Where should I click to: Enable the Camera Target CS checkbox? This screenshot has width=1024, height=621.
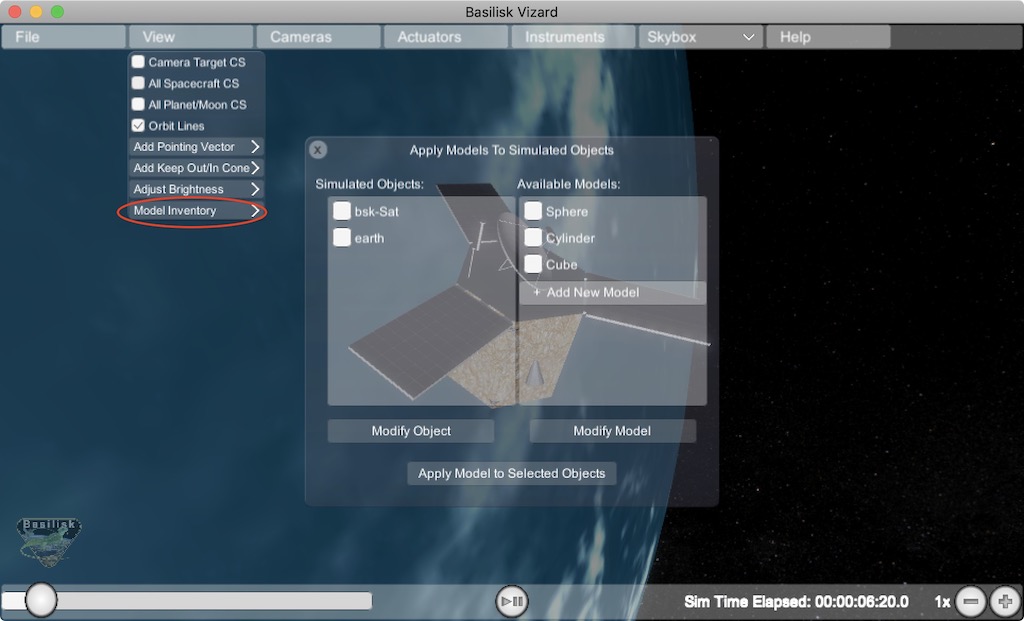pos(139,62)
